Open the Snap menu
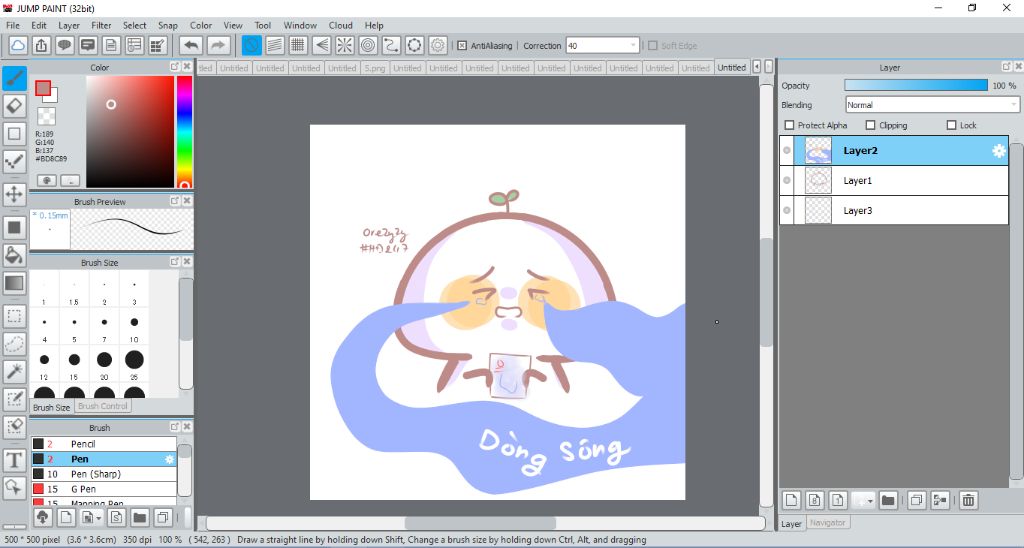The image size is (1024, 548). (x=168, y=25)
